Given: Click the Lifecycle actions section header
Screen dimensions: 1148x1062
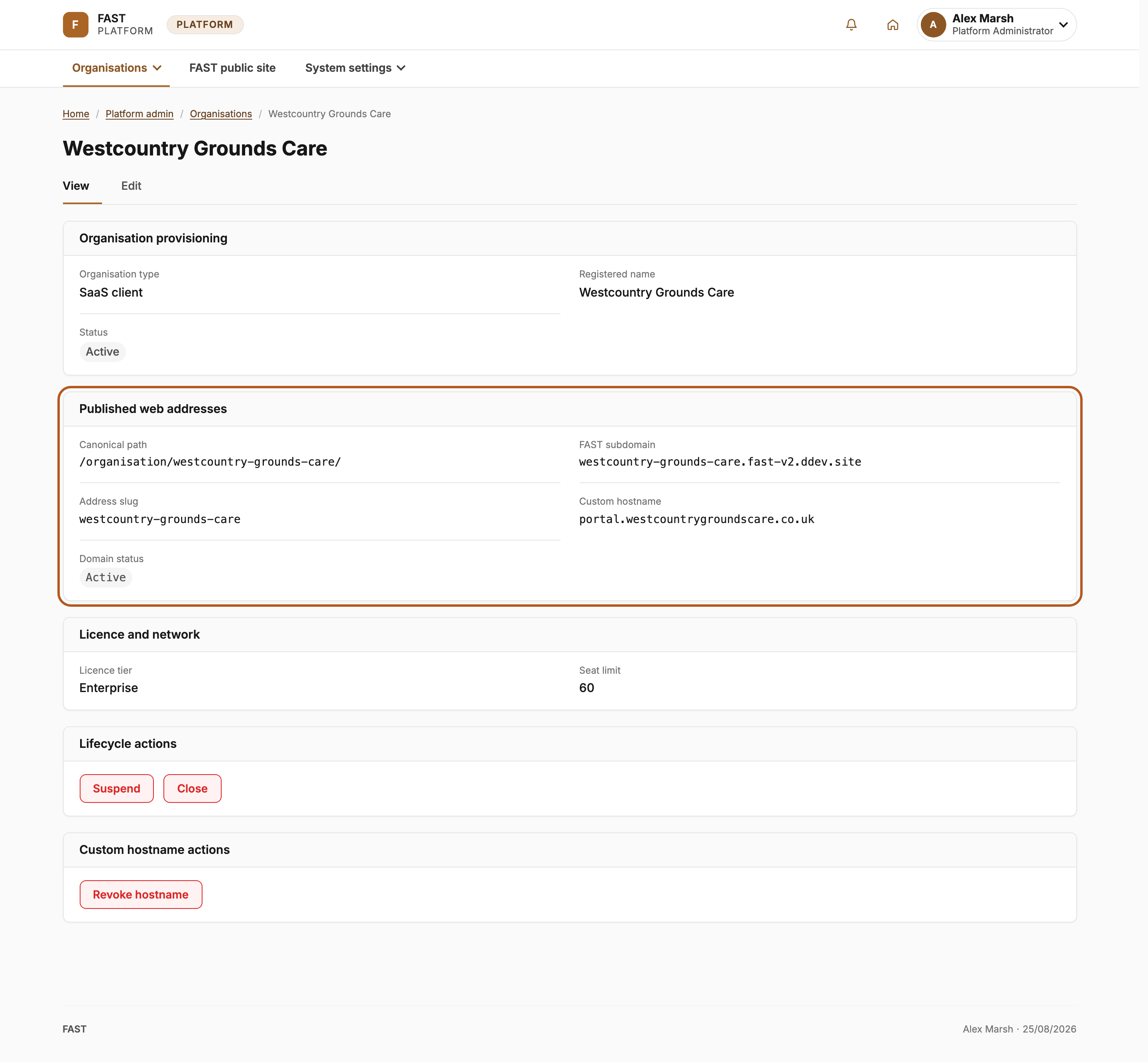Looking at the screenshot, I should click(x=128, y=743).
